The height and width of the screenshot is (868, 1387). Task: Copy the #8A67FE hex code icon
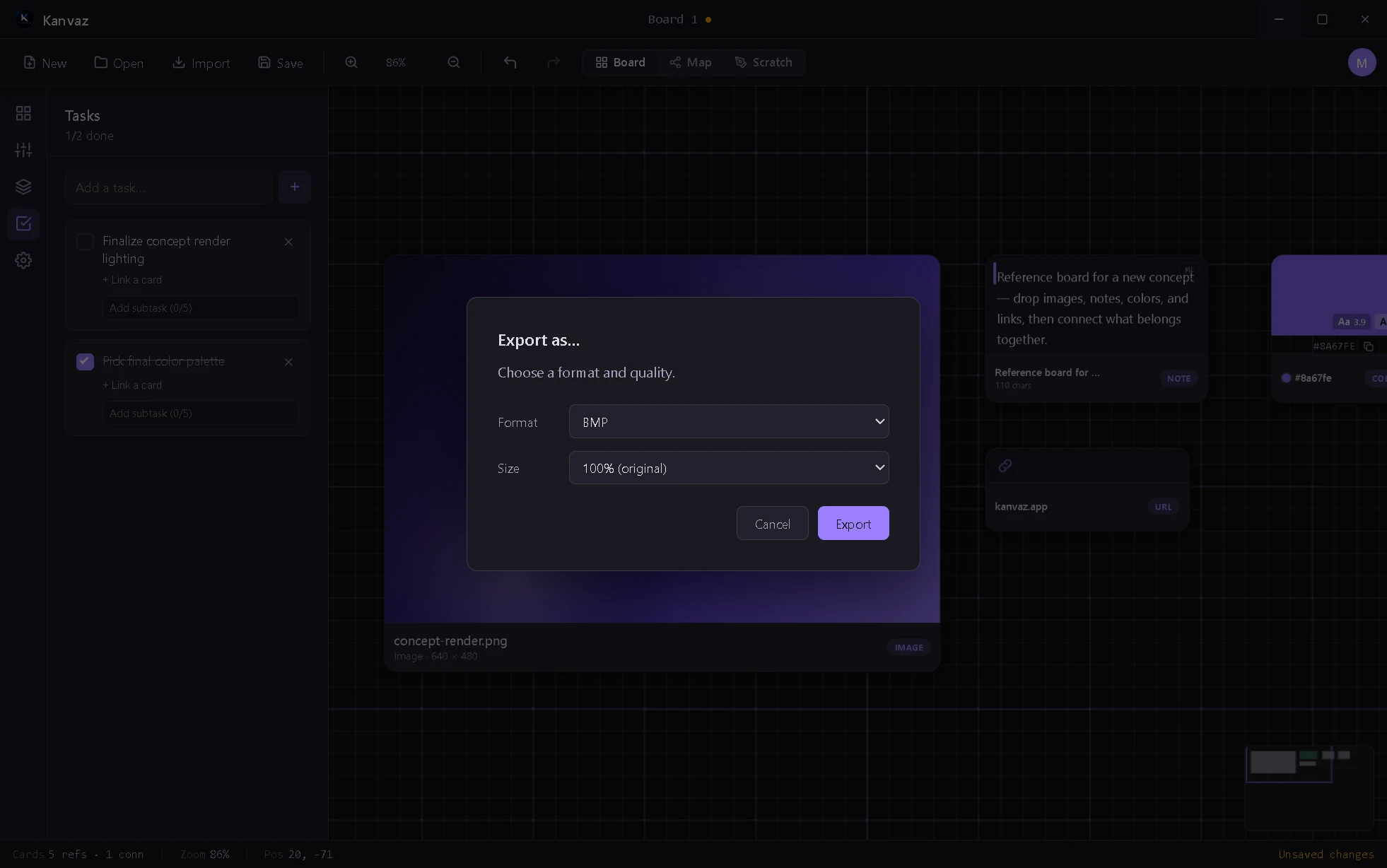[x=1369, y=346]
